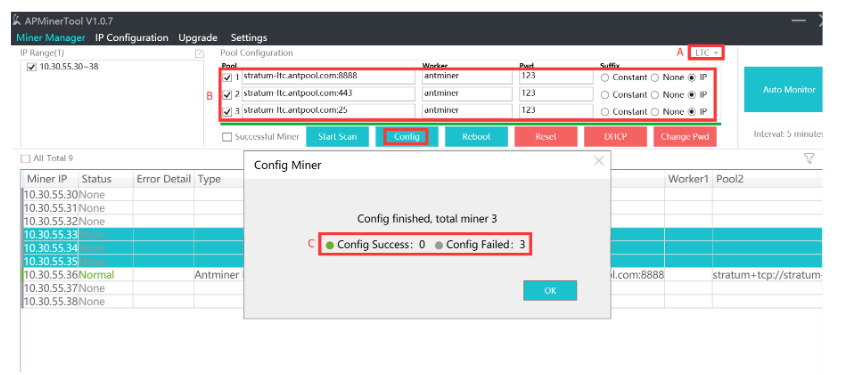
Task: Click the DHCP button
Action: click(615, 136)
